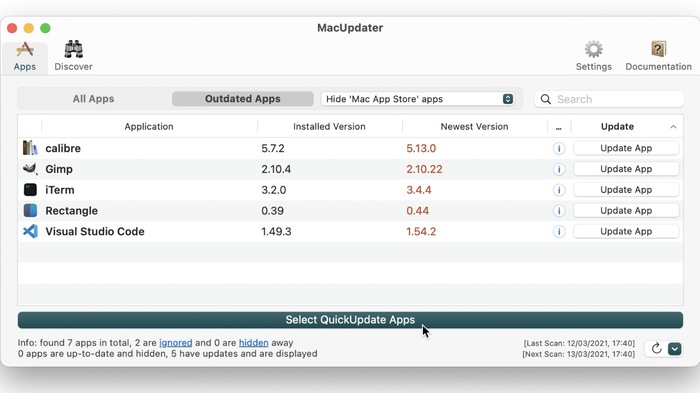Click newest version 5.13.0
The width and height of the screenshot is (700, 393).
pyautogui.click(x=421, y=148)
